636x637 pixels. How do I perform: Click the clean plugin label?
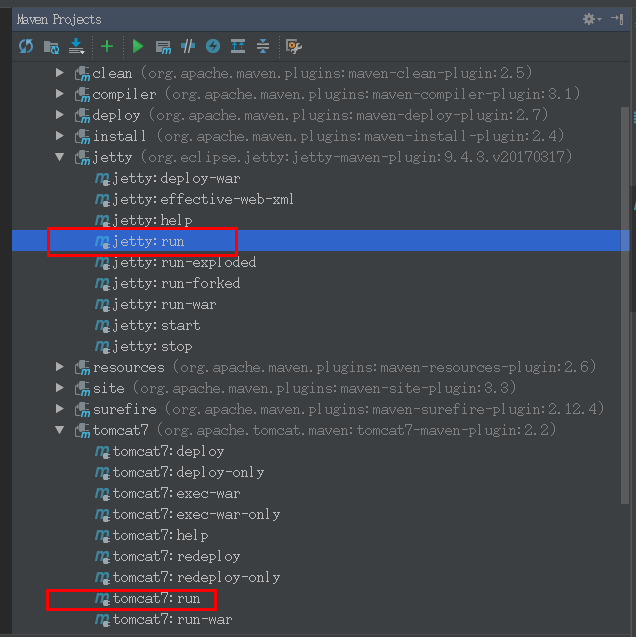click(x=112, y=73)
